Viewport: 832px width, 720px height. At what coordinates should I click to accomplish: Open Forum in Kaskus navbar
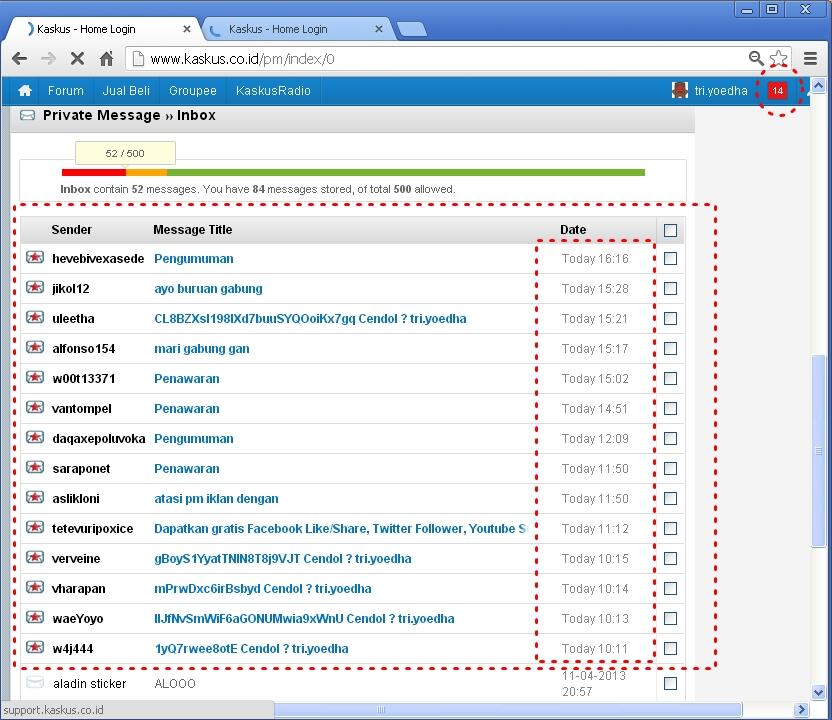[66, 91]
